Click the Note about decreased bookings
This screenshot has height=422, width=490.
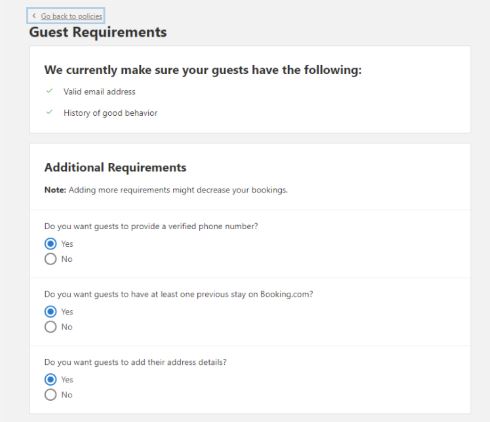[x=166, y=190]
